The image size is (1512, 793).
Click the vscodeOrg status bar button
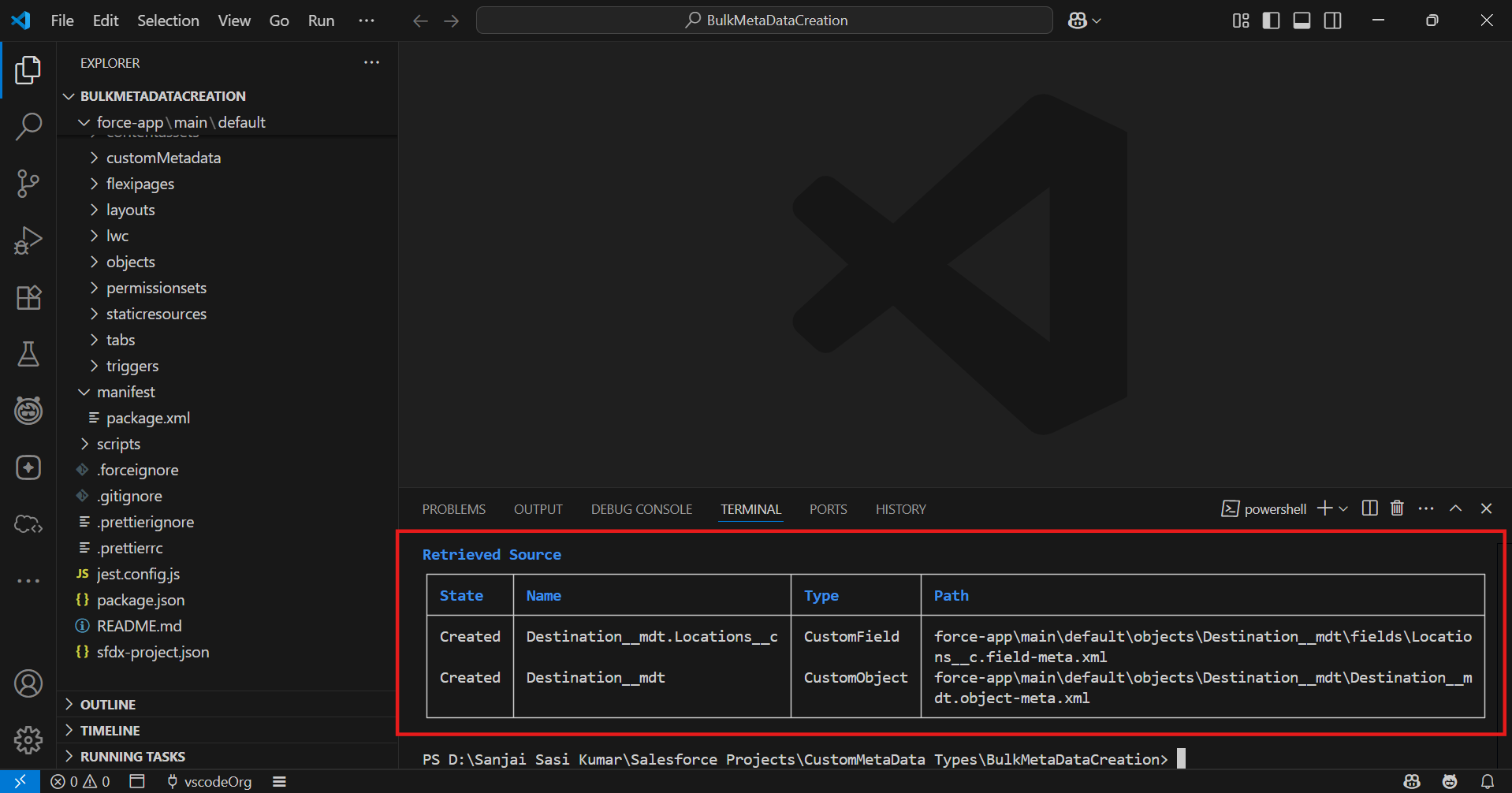[x=209, y=781]
